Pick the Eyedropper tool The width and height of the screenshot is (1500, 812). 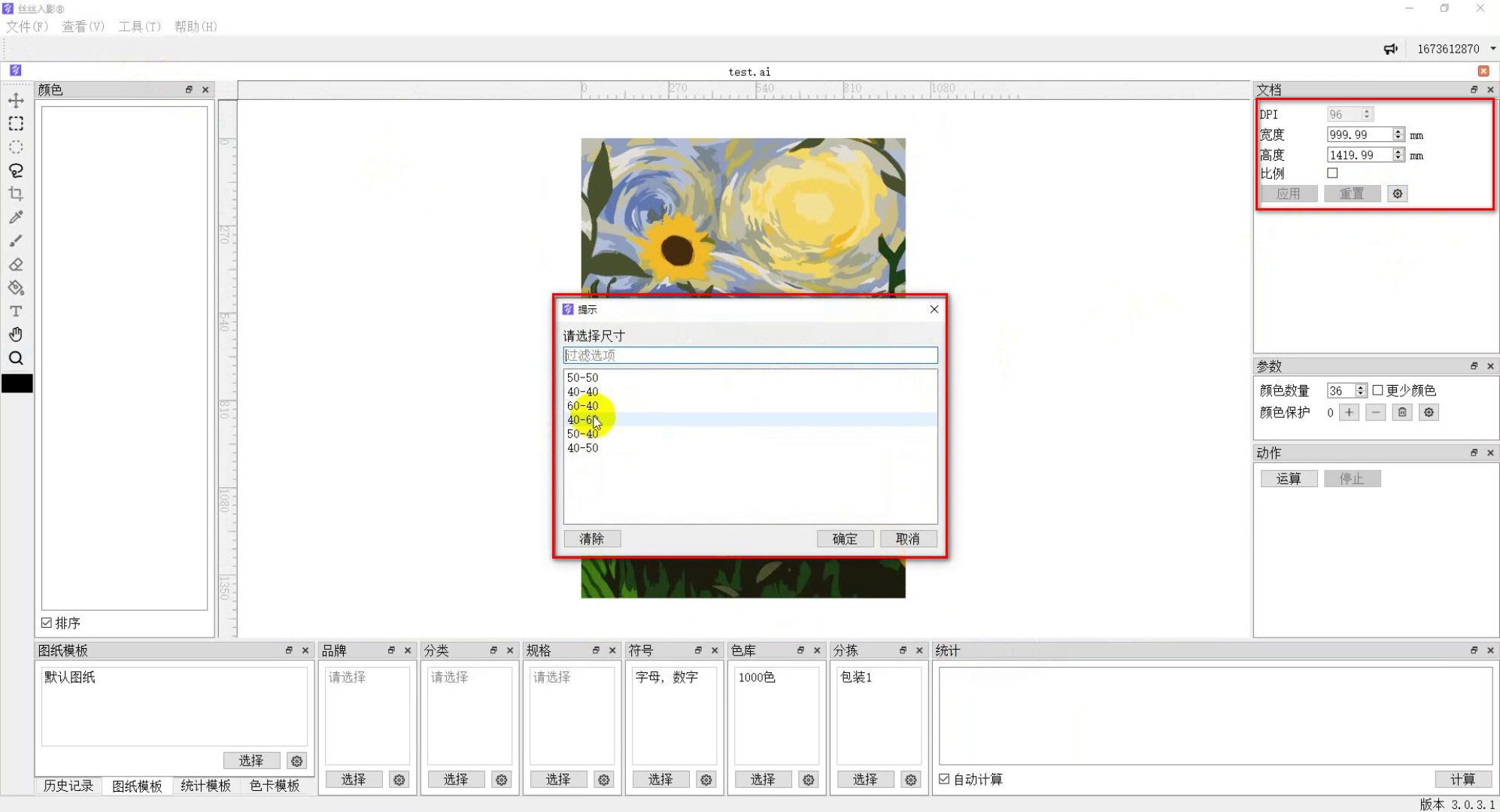pos(16,217)
